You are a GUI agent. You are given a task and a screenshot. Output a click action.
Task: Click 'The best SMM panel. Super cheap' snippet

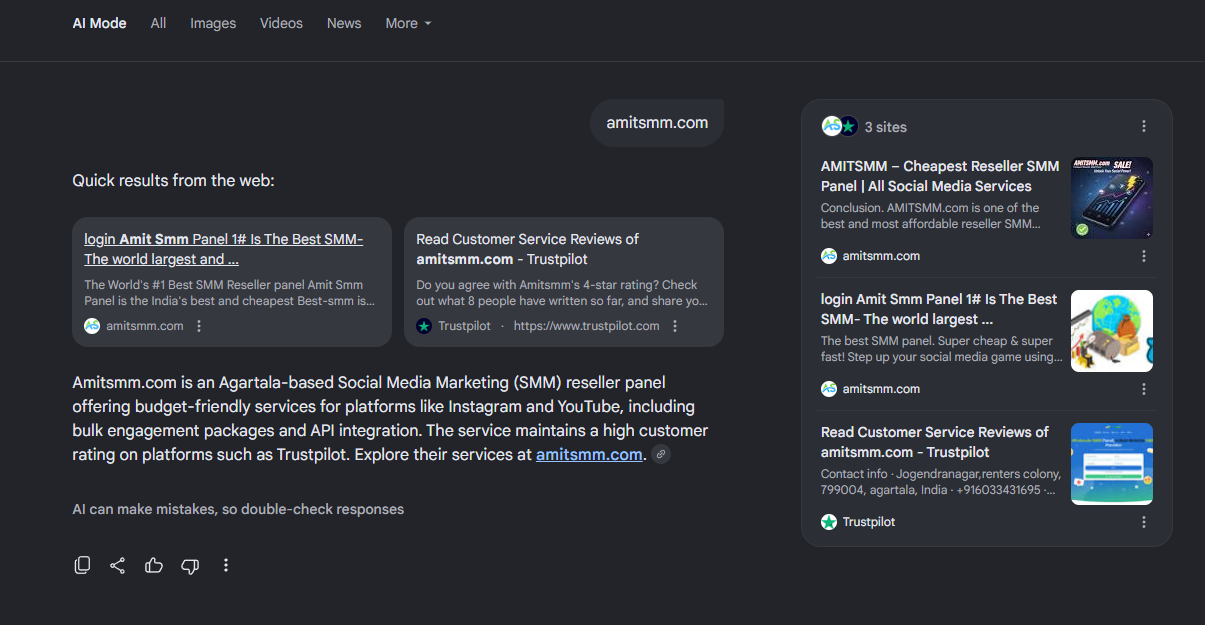[942, 349]
